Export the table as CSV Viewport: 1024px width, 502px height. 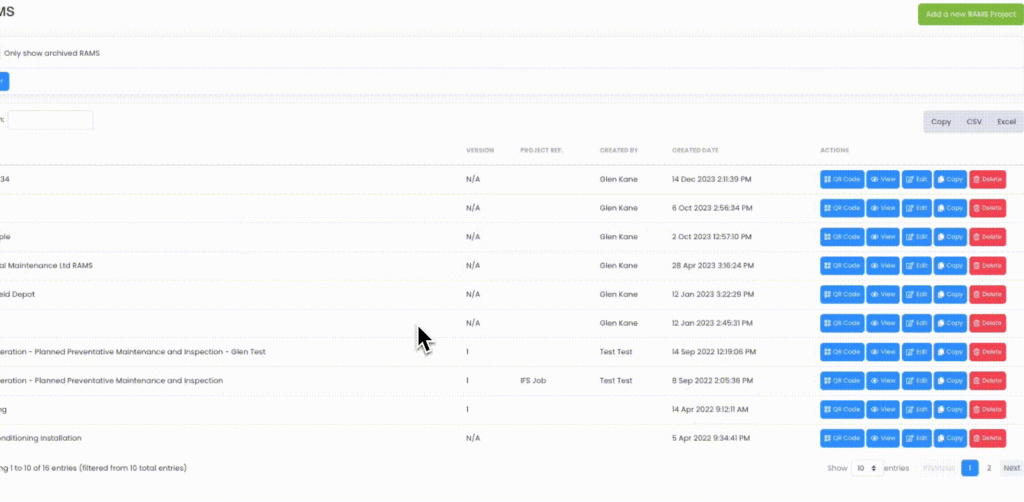[974, 121]
